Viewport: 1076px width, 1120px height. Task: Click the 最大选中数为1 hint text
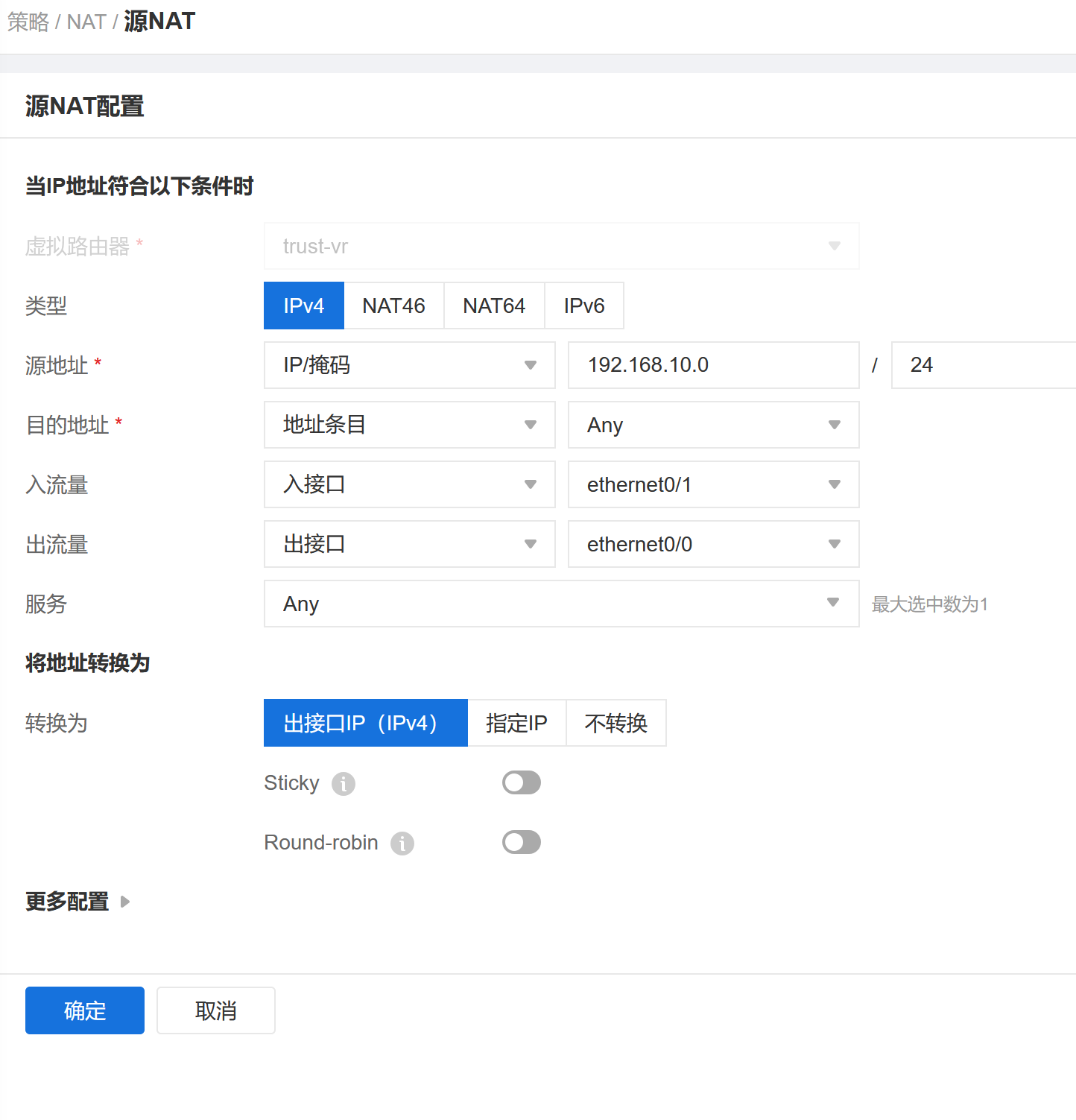[930, 604]
